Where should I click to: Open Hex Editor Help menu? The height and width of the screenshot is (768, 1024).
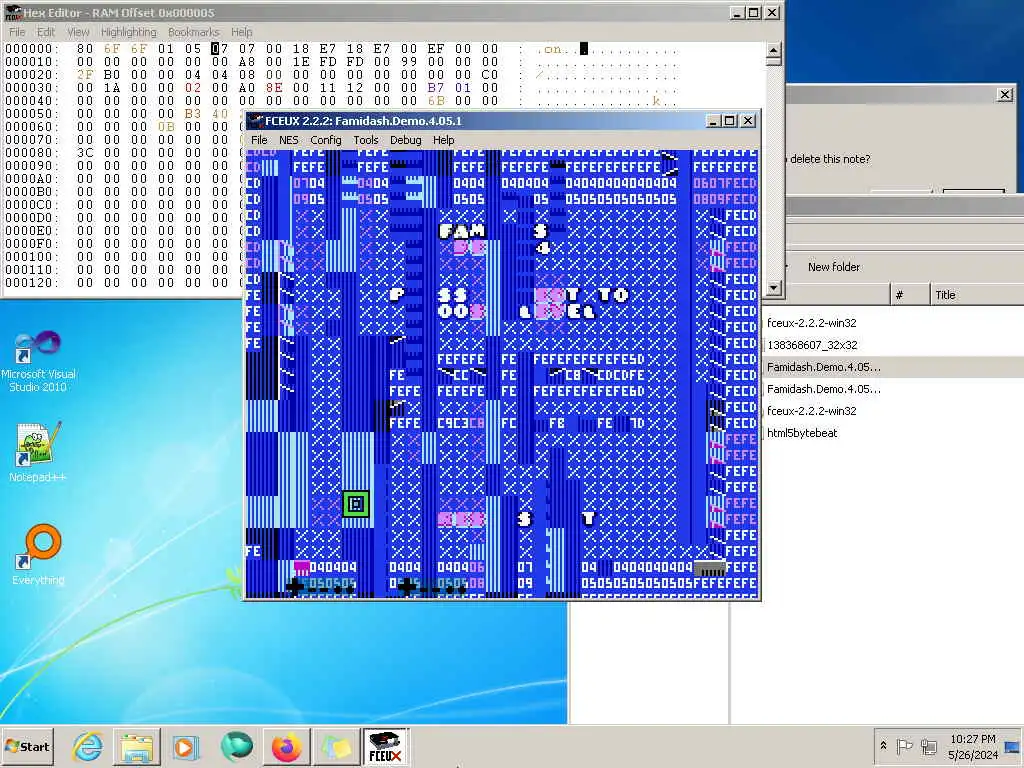point(241,32)
